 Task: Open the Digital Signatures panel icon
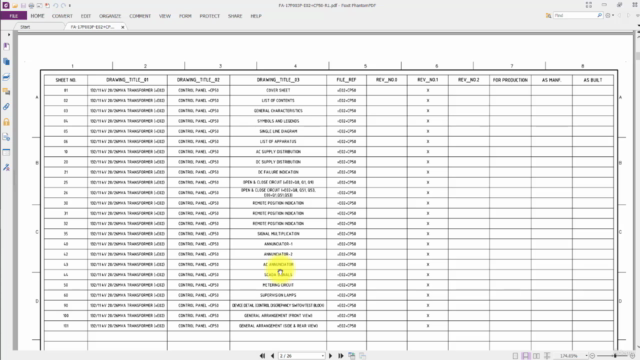pyautogui.click(x=7, y=137)
